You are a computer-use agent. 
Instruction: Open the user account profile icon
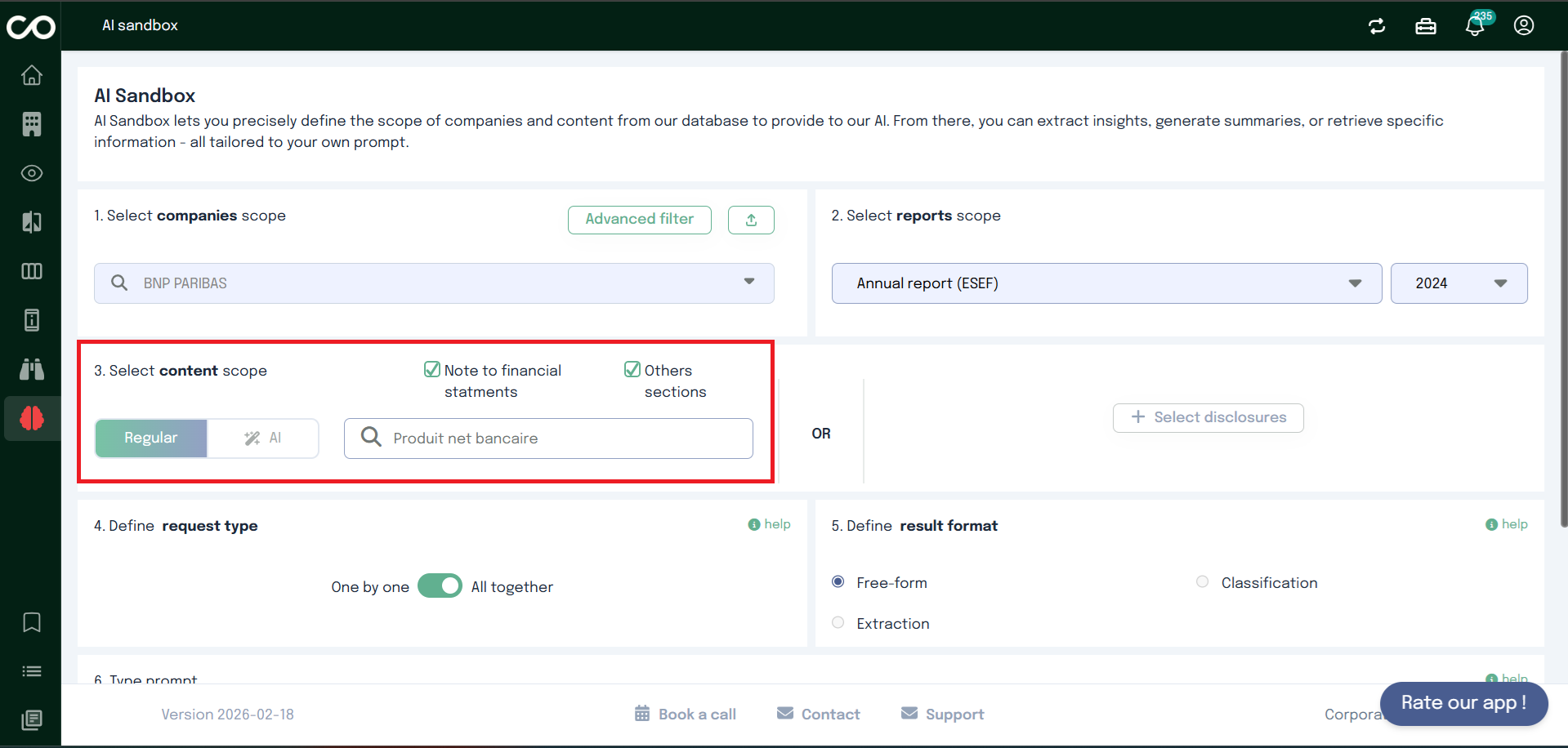point(1524,26)
